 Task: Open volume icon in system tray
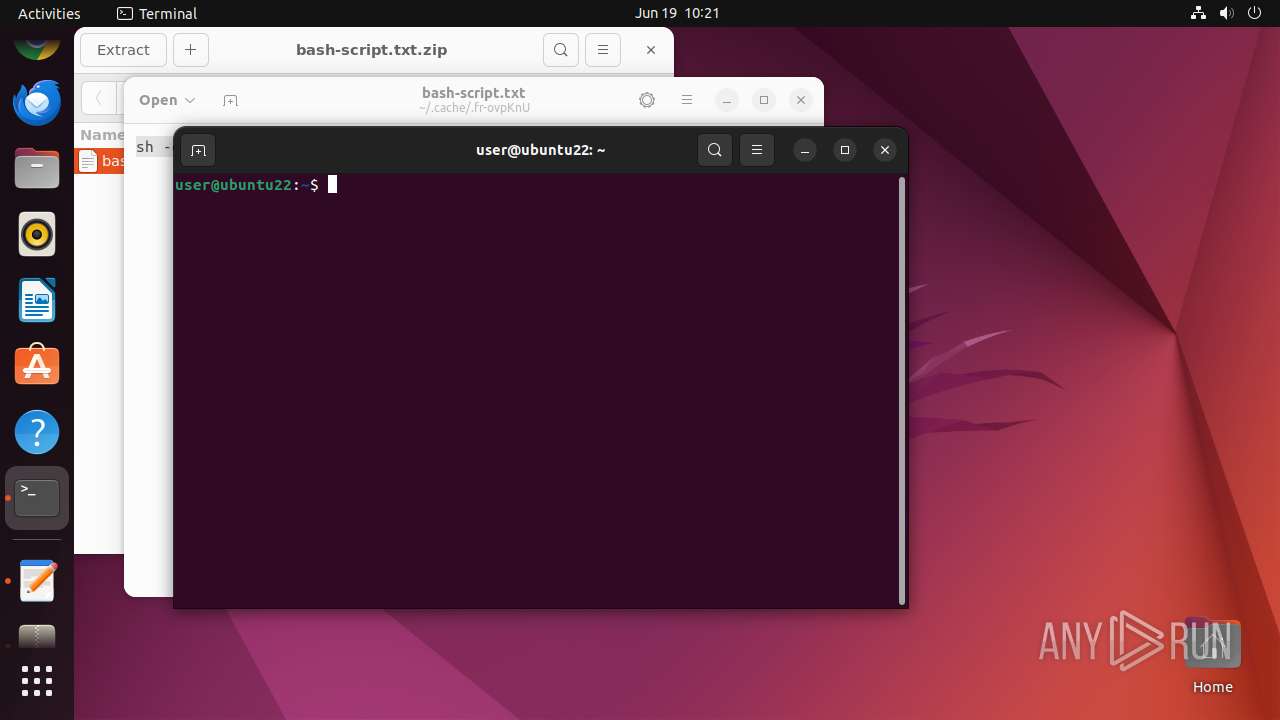coord(1227,13)
